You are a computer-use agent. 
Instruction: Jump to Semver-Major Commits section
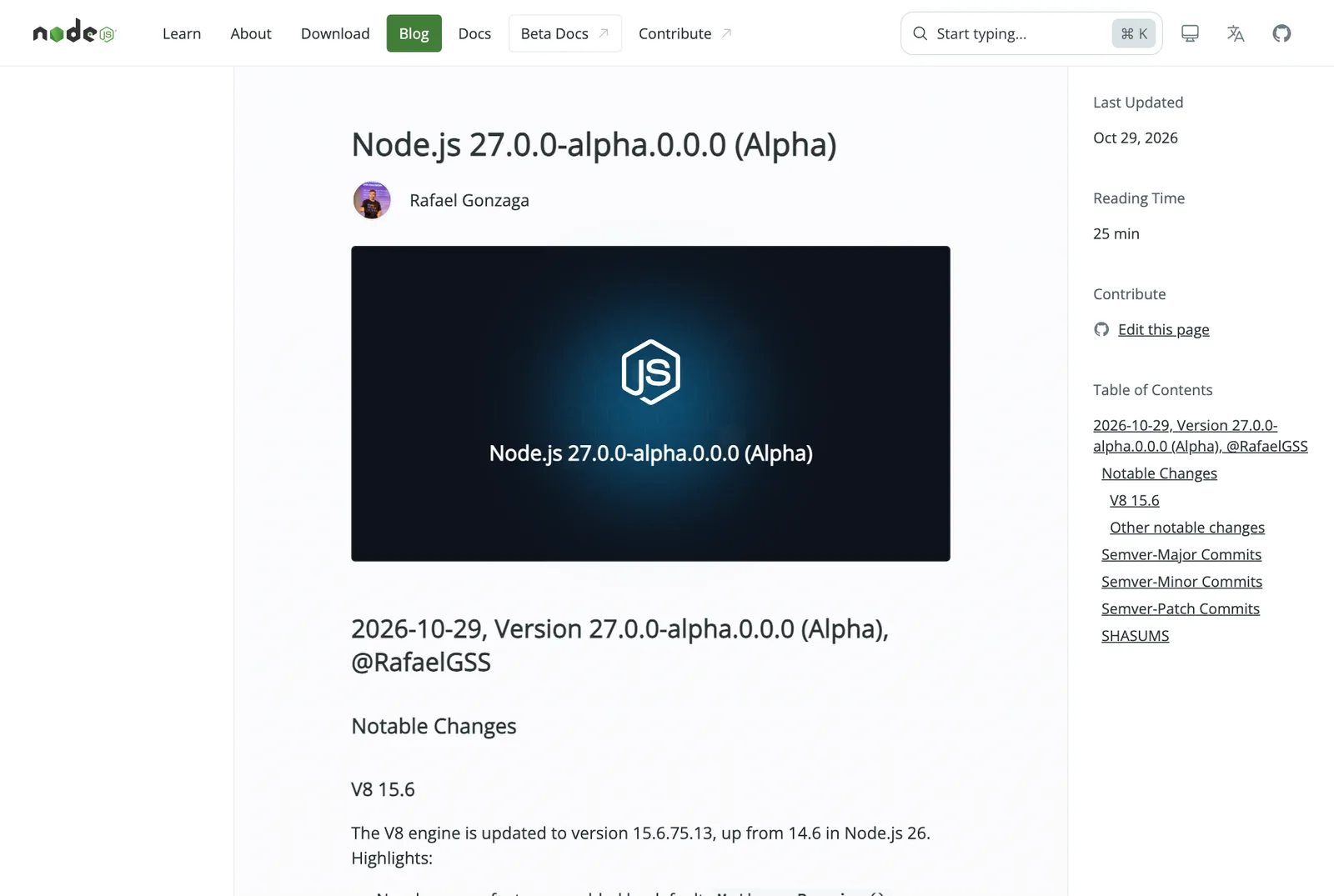1181,554
